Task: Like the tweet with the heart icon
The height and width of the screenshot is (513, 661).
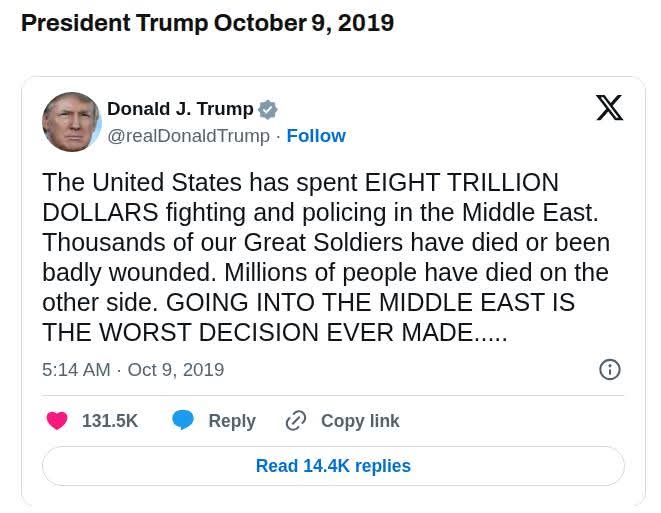Action: click(58, 421)
